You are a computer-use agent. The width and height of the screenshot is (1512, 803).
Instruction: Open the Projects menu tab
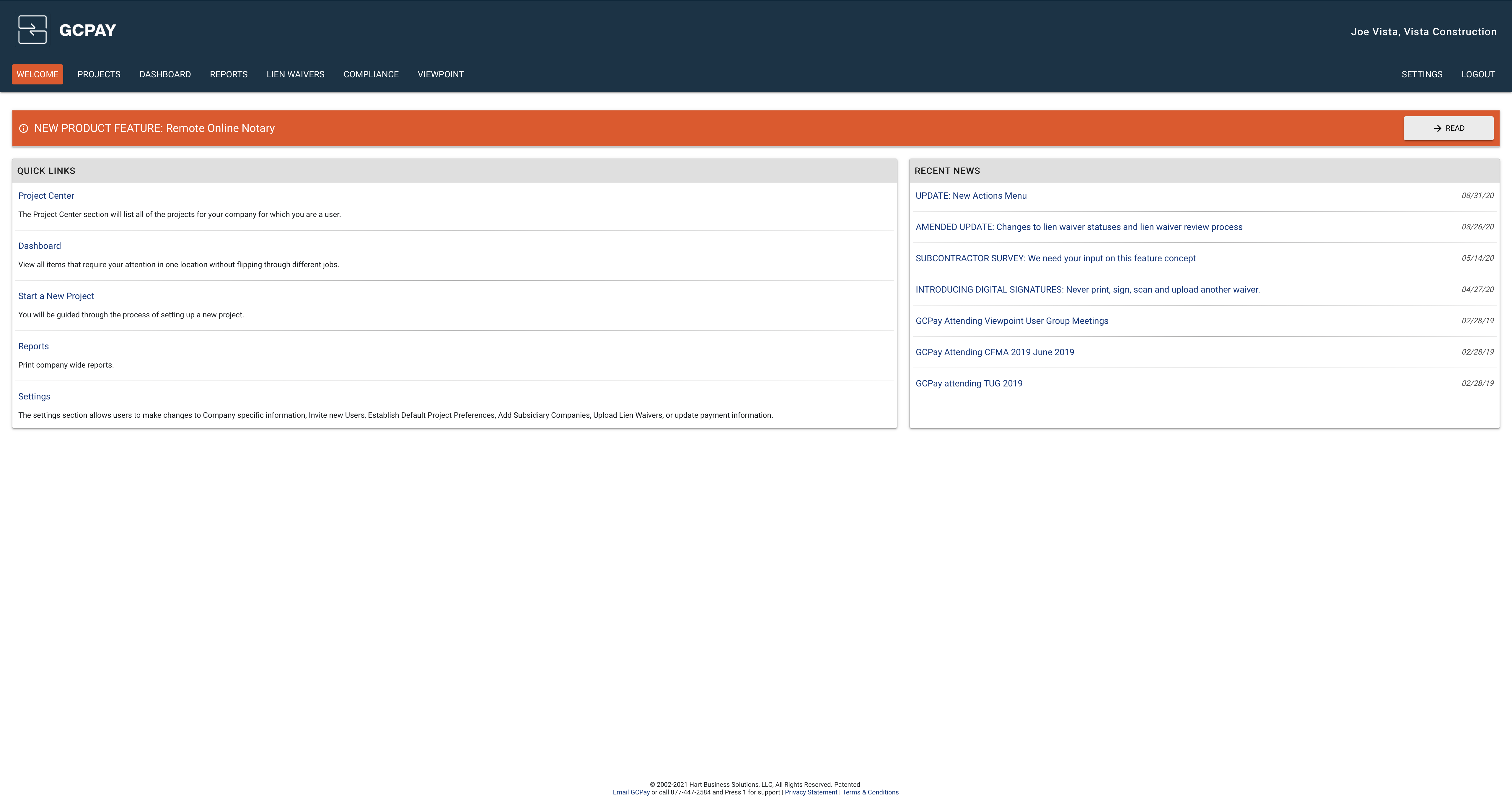coord(99,75)
